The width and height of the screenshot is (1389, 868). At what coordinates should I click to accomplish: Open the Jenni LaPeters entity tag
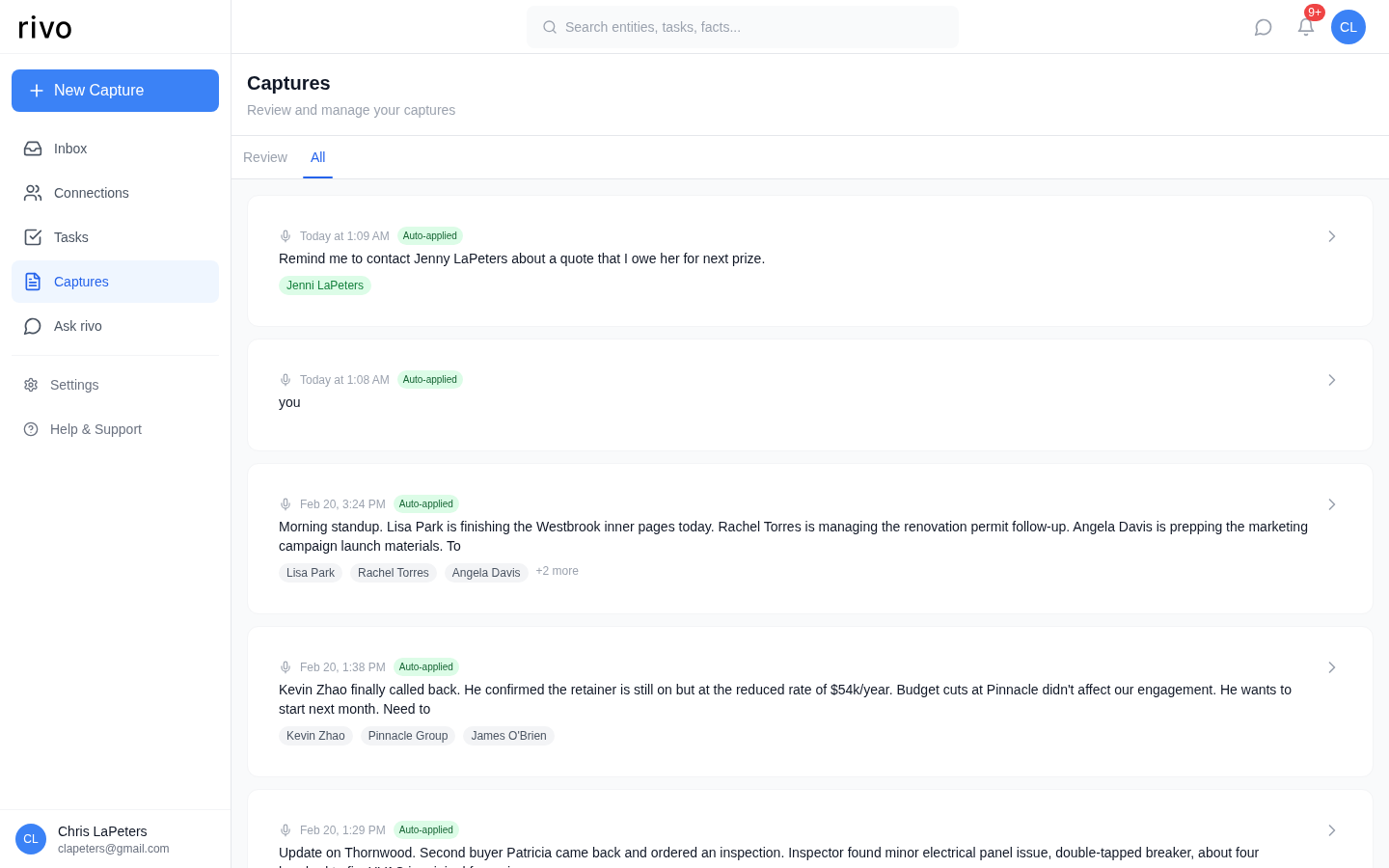[325, 285]
